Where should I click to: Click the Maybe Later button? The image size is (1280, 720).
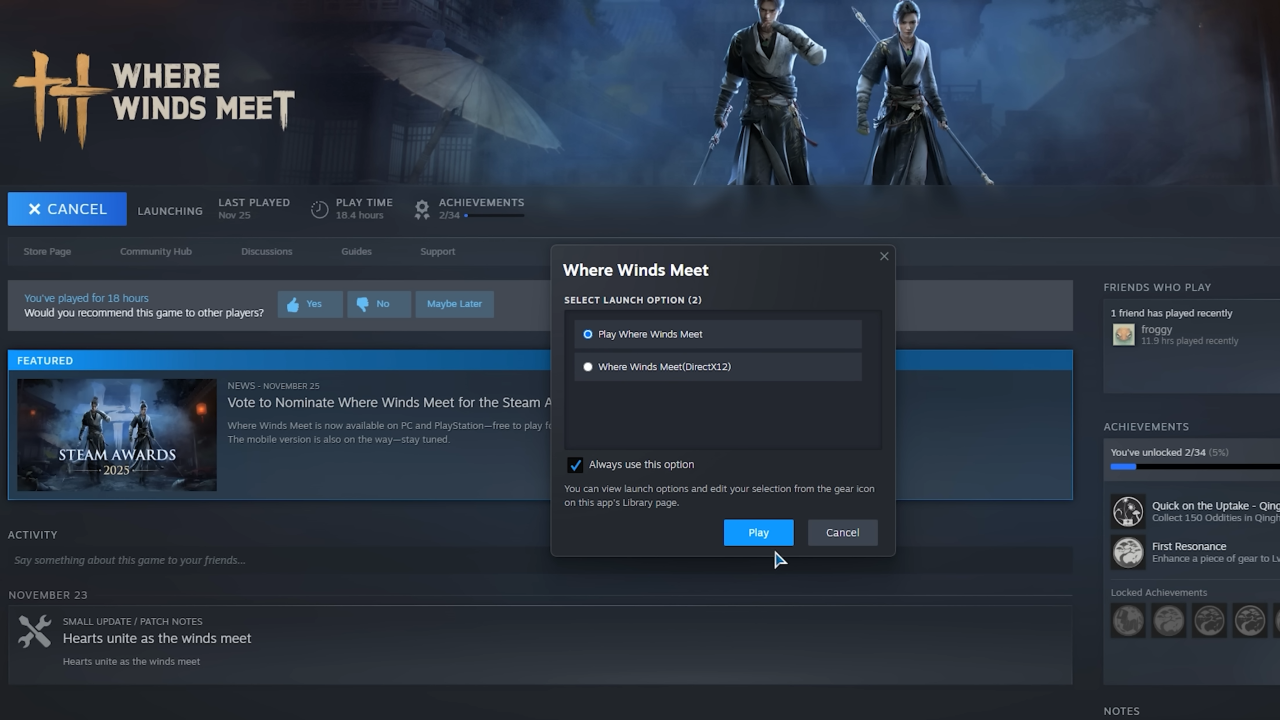455,304
